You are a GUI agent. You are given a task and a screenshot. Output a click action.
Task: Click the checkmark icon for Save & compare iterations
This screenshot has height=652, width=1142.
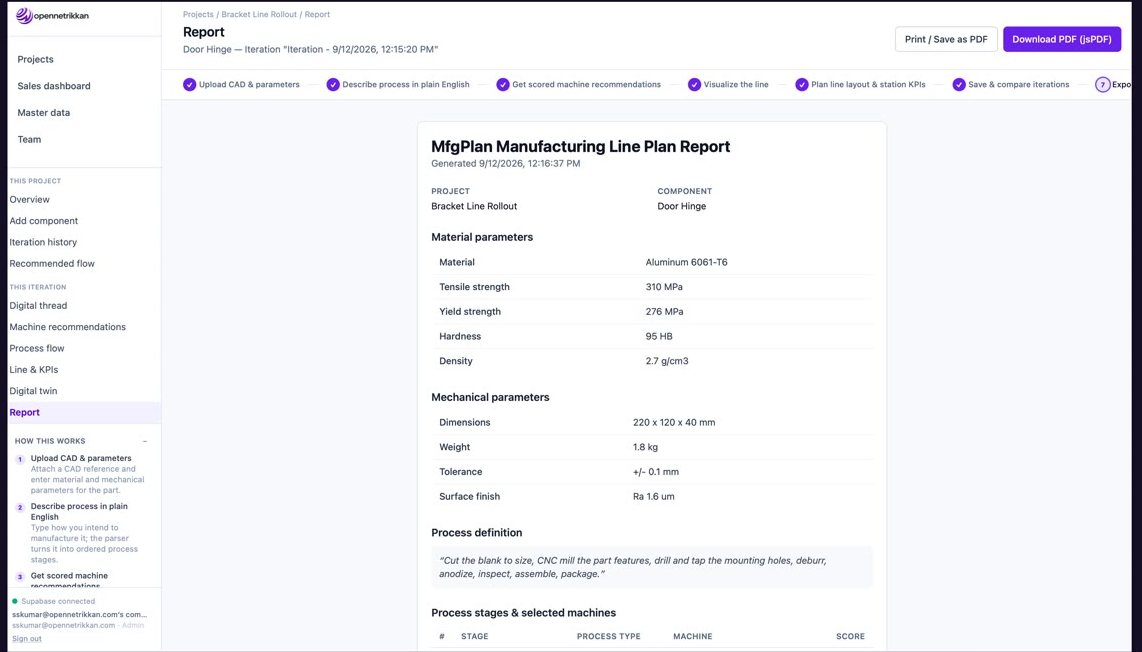click(x=958, y=85)
